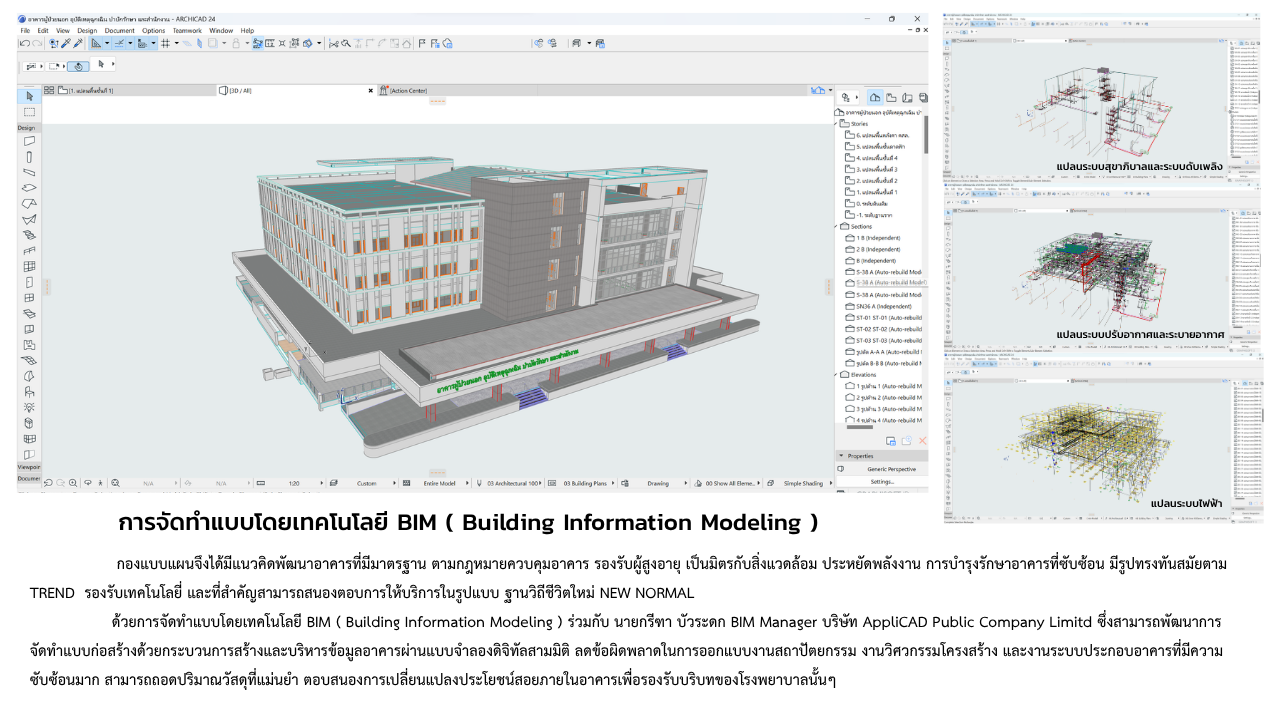1280x720 pixels.
Task: Click the Inject Parameters syringe icon
Action: (x=78, y=43)
